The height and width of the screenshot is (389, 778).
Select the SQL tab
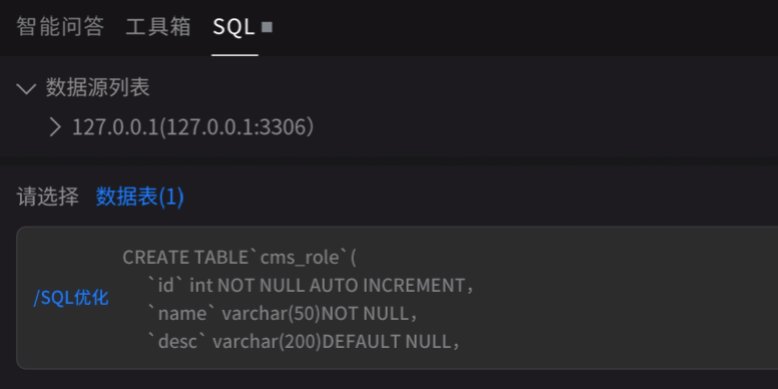click(x=234, y=27)
